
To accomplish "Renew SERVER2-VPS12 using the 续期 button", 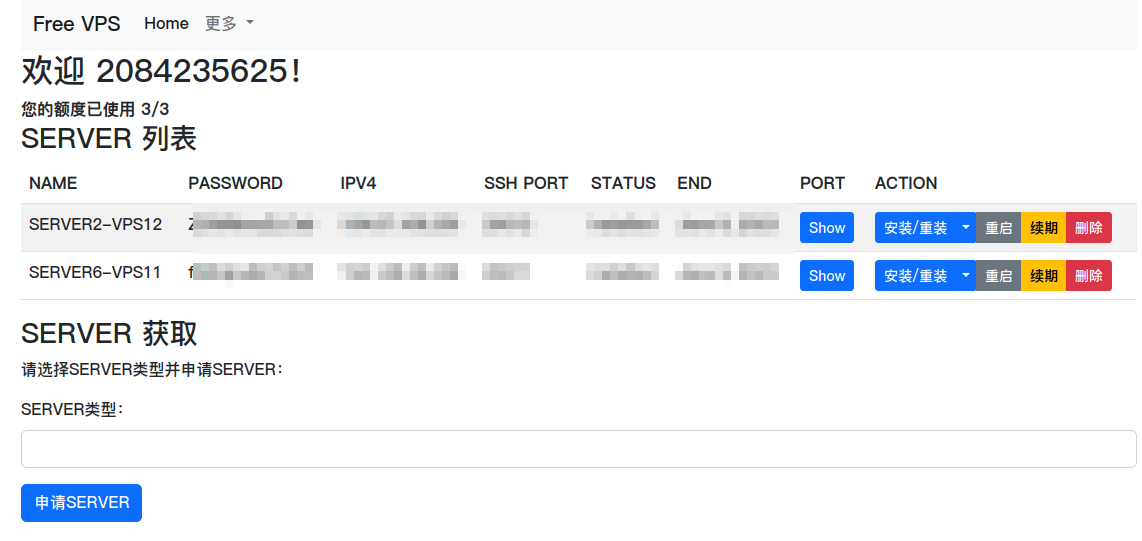I will pyautogui.click(x=1043, y=228).
